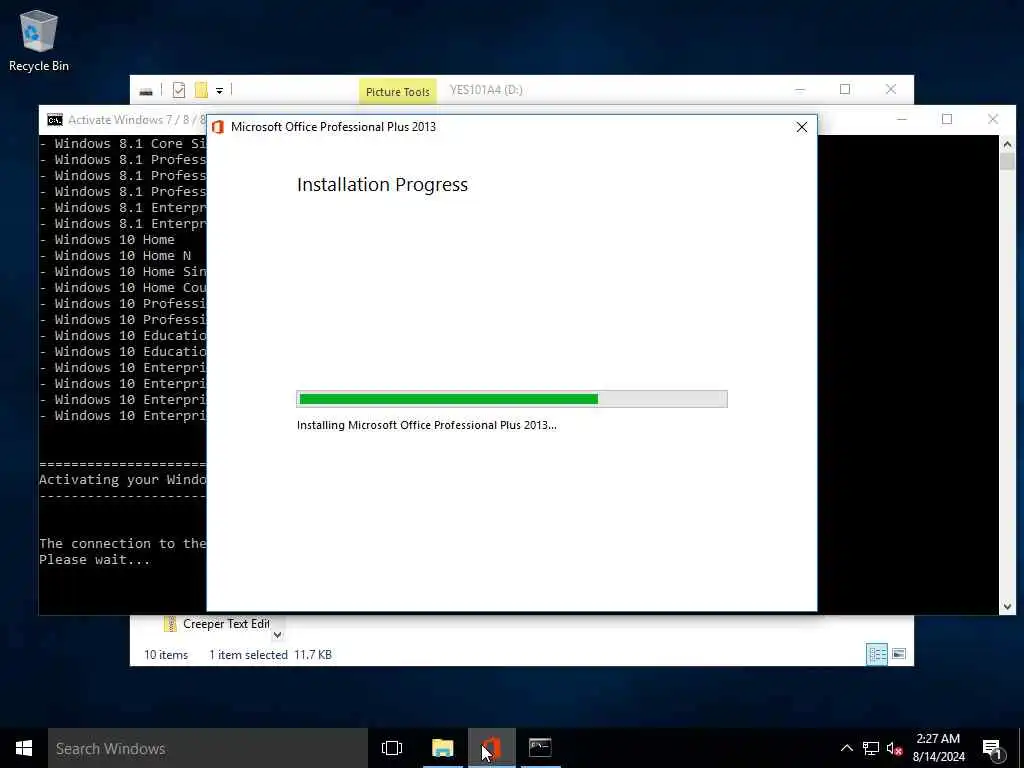Click '1 item selected 11.7 KB' status text

270,655
